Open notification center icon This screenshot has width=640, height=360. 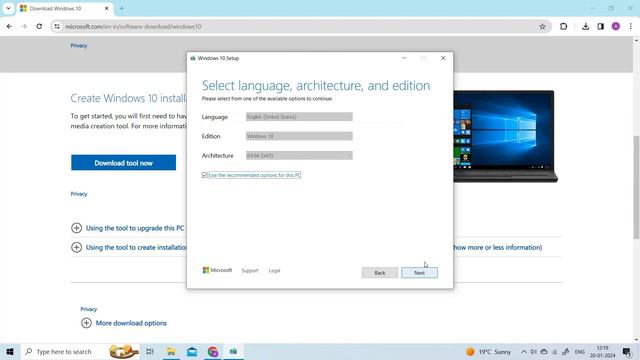(627, 351)
